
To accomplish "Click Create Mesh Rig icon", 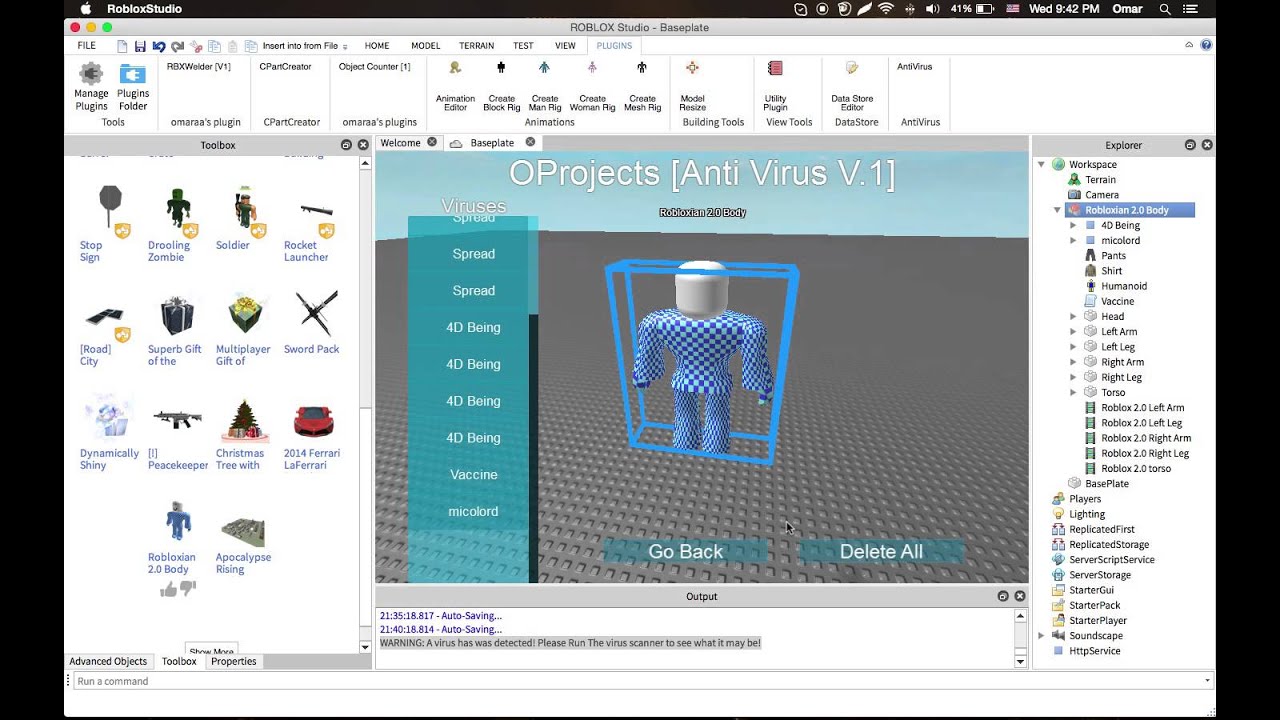I will coord(642,68).
